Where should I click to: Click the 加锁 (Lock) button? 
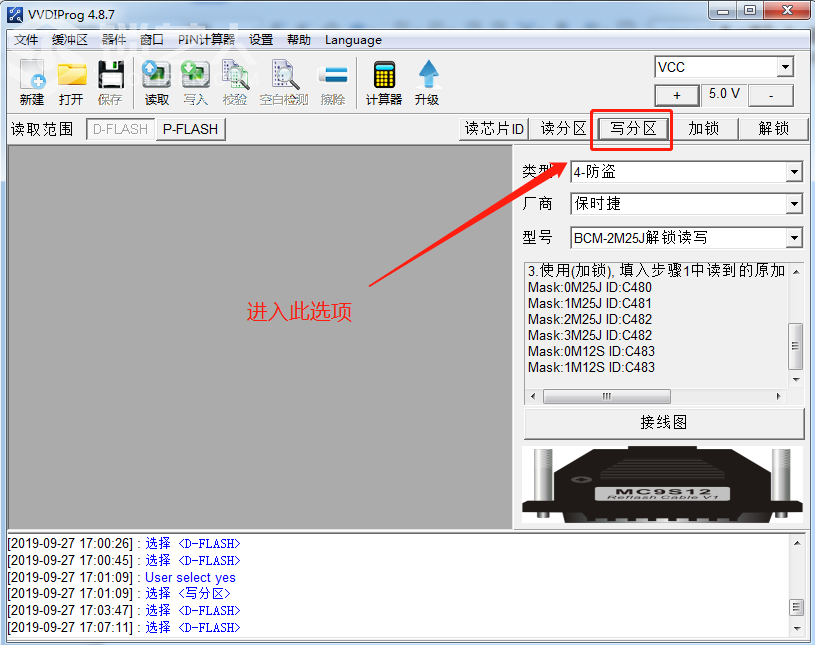click(703, 128)
